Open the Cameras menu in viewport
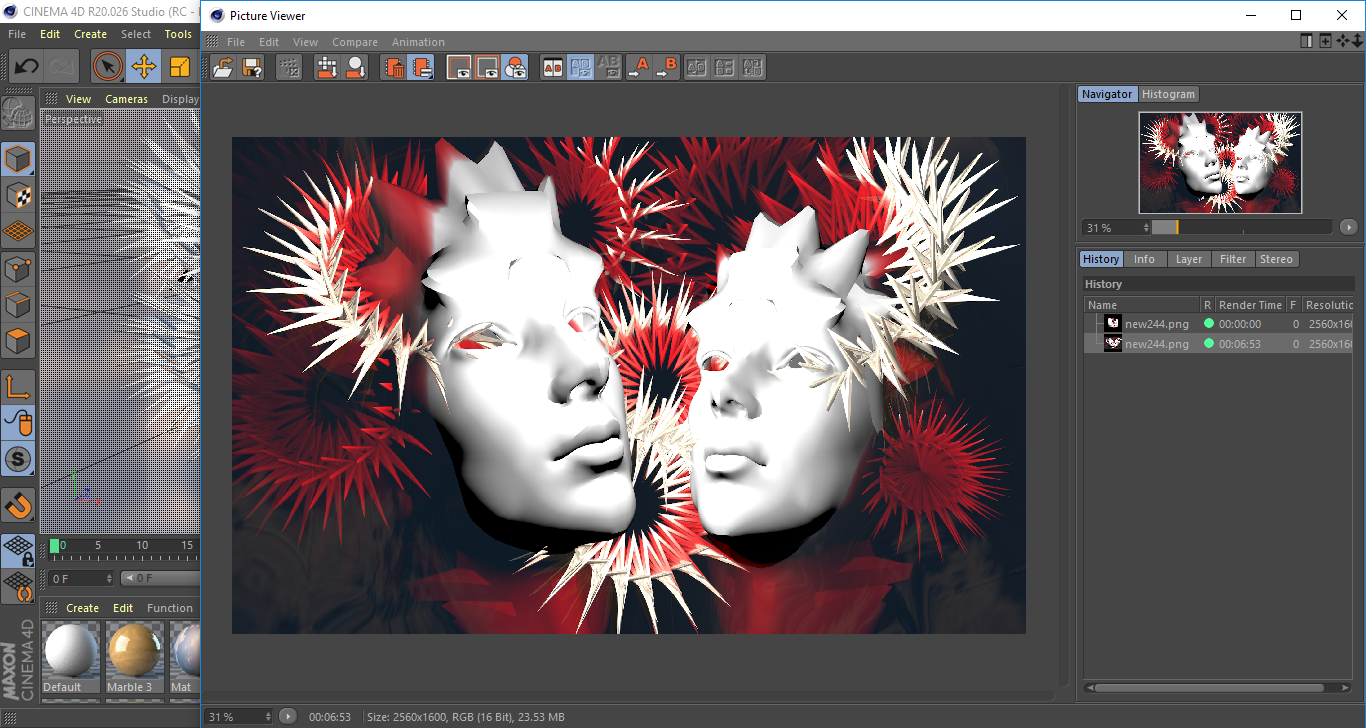Screen dimensions: 1366x728 pos(127,99)
